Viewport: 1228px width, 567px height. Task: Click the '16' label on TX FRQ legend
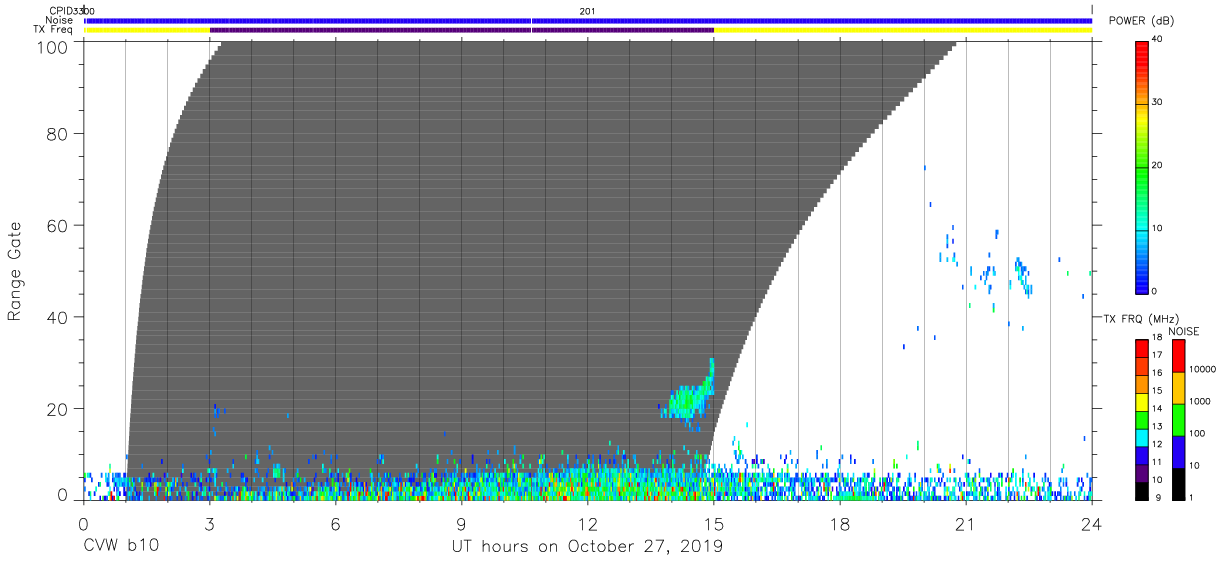[1158, 373]
